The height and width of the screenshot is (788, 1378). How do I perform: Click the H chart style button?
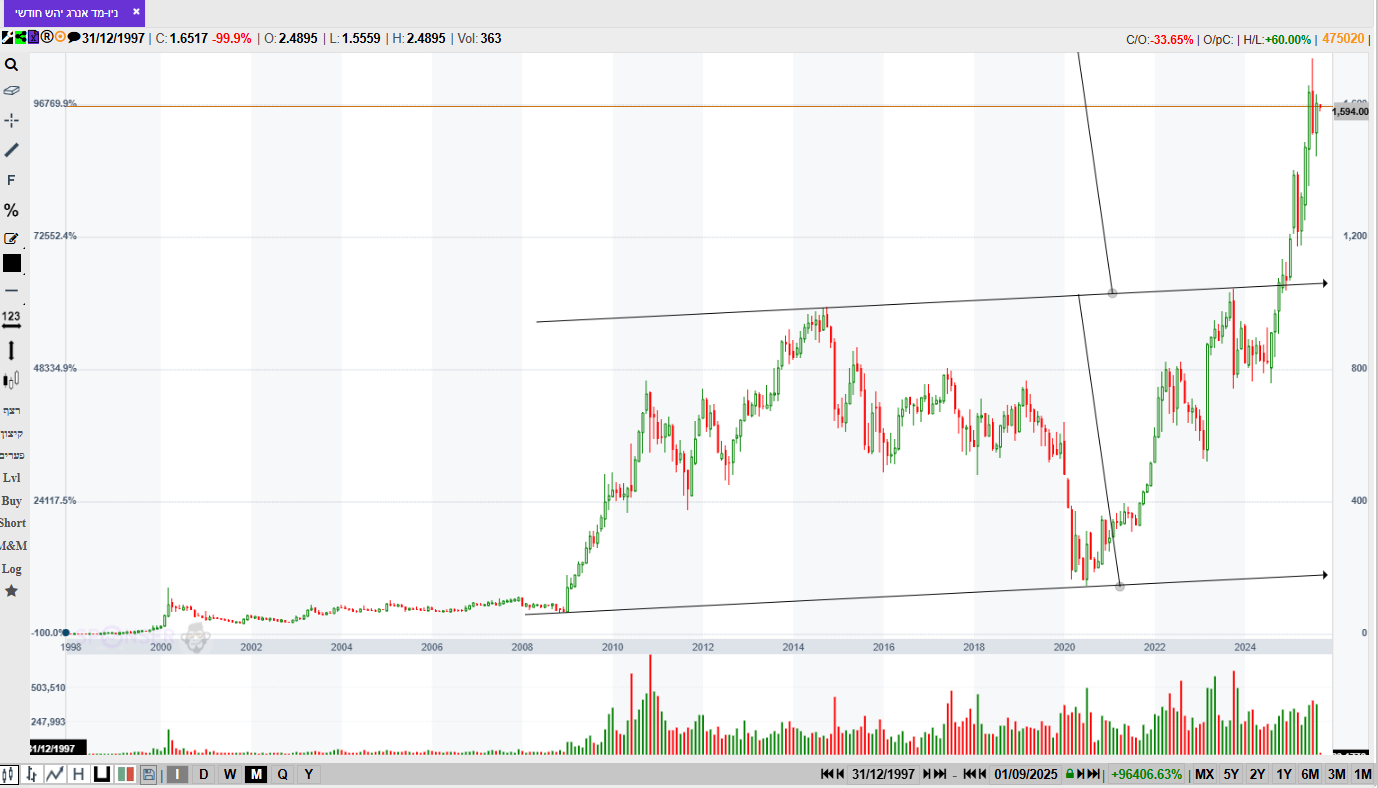click(x=78, y=774)
